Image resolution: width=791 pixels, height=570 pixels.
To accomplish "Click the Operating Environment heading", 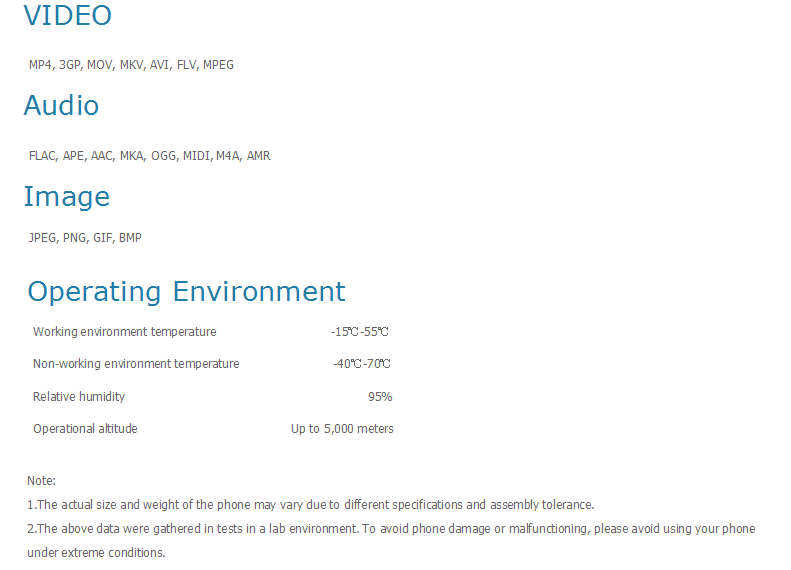I will point(186,292).
